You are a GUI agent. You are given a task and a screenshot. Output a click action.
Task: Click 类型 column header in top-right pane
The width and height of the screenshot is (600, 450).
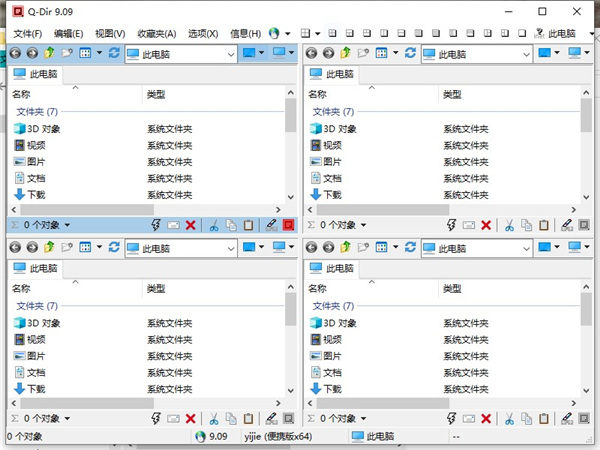tap(454, 95)
